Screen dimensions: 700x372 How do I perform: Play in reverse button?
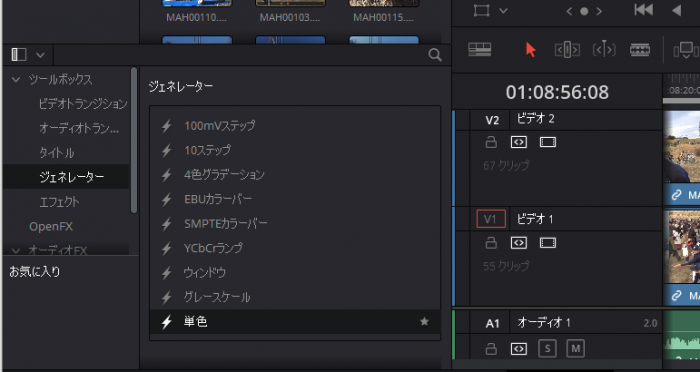tap(677, 10)
